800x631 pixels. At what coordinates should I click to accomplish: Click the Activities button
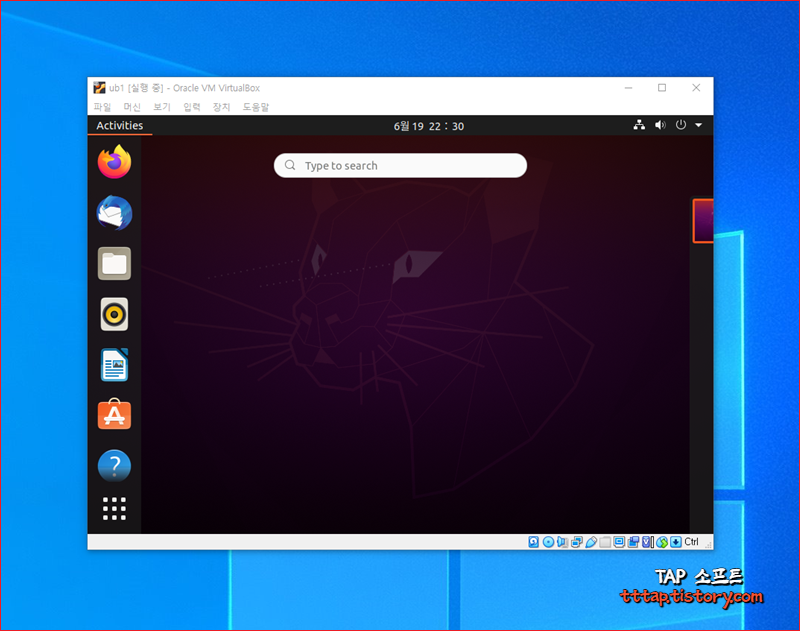[120, 125]
